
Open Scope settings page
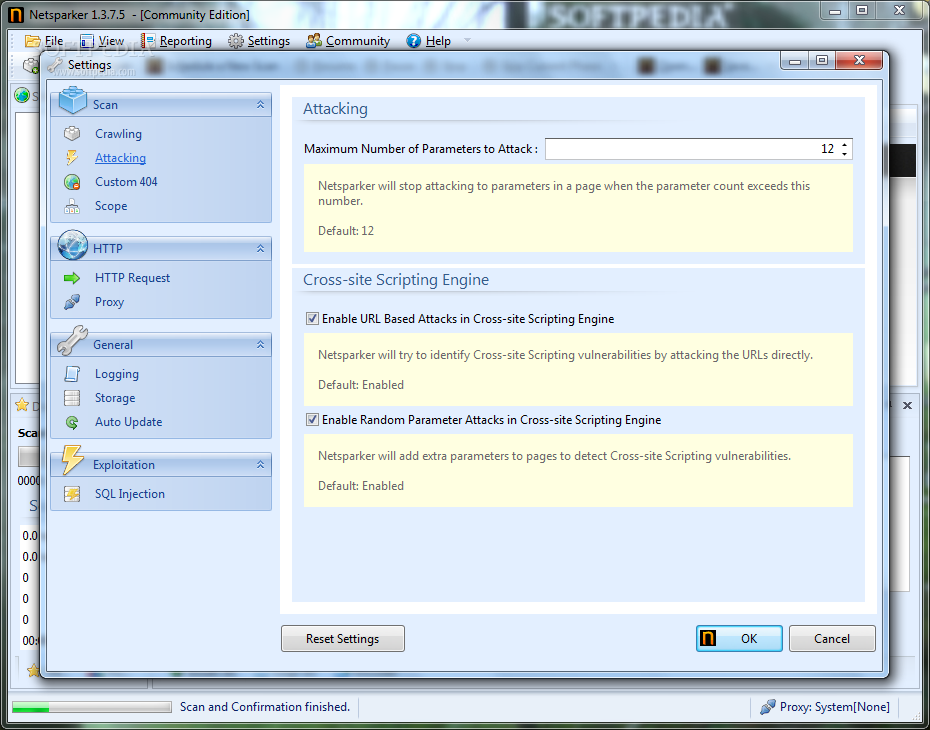tap(111, 206)
